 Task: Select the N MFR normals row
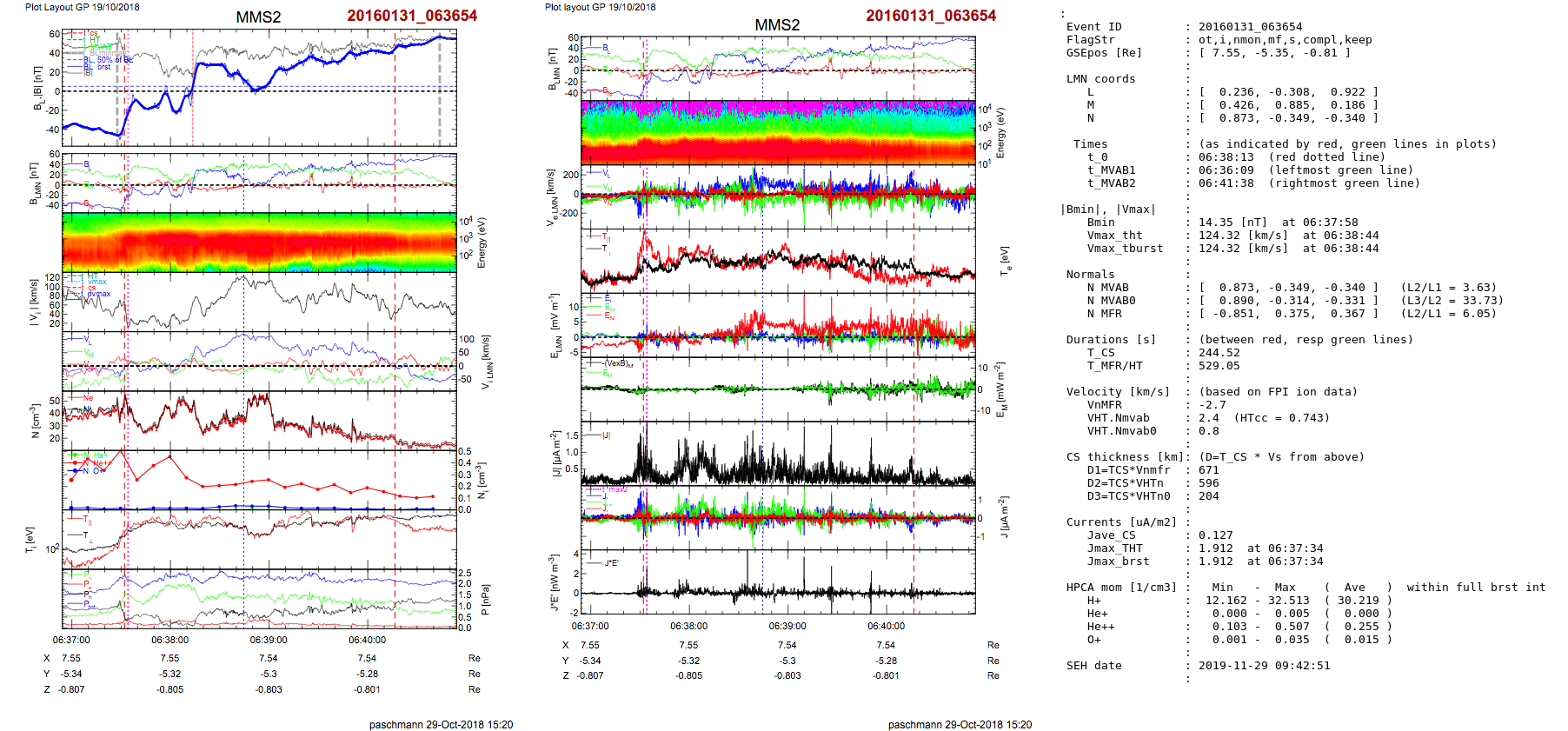1104,314
